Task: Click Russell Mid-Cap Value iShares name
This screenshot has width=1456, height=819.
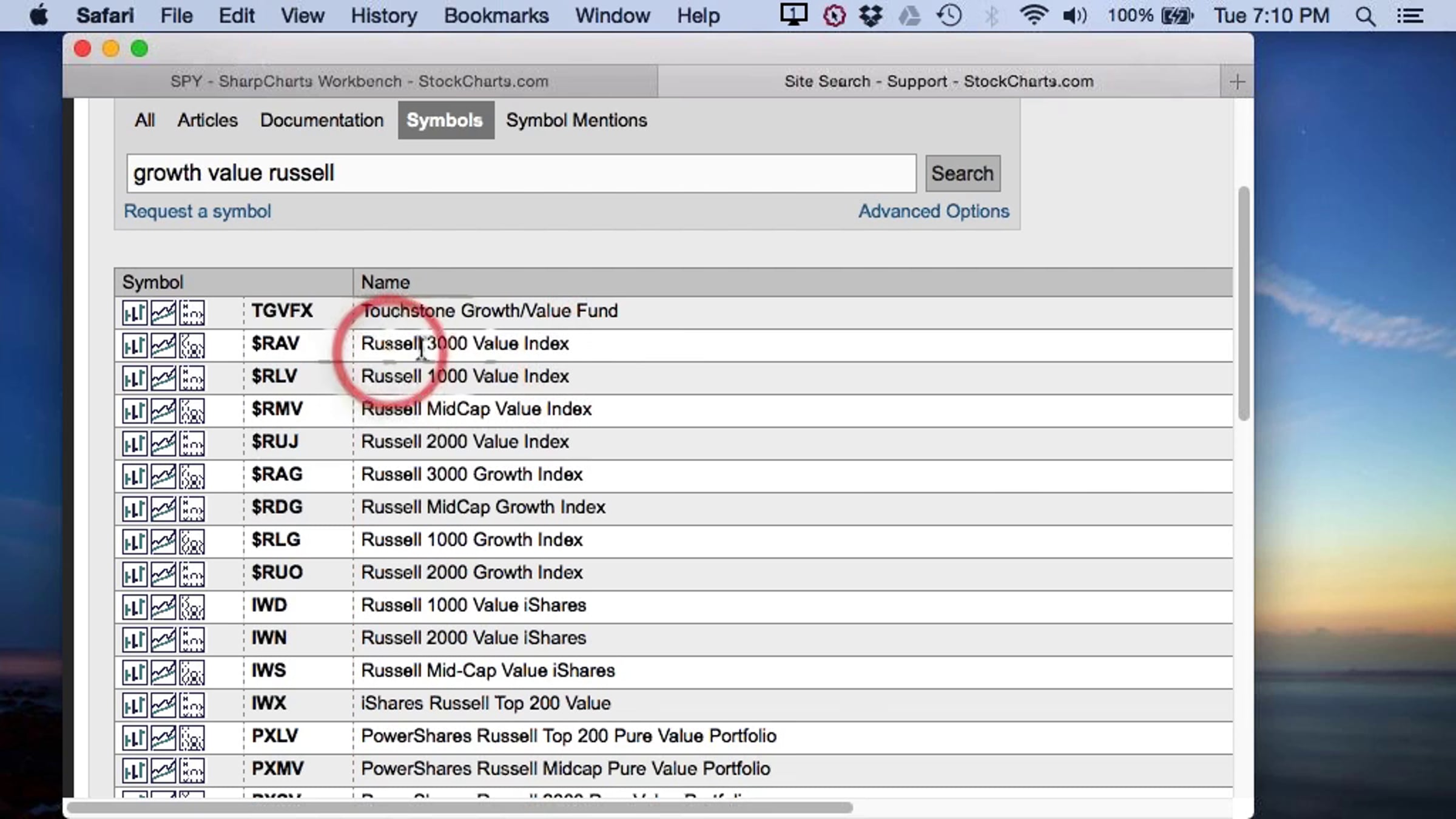Action: (x=488, y=672)
